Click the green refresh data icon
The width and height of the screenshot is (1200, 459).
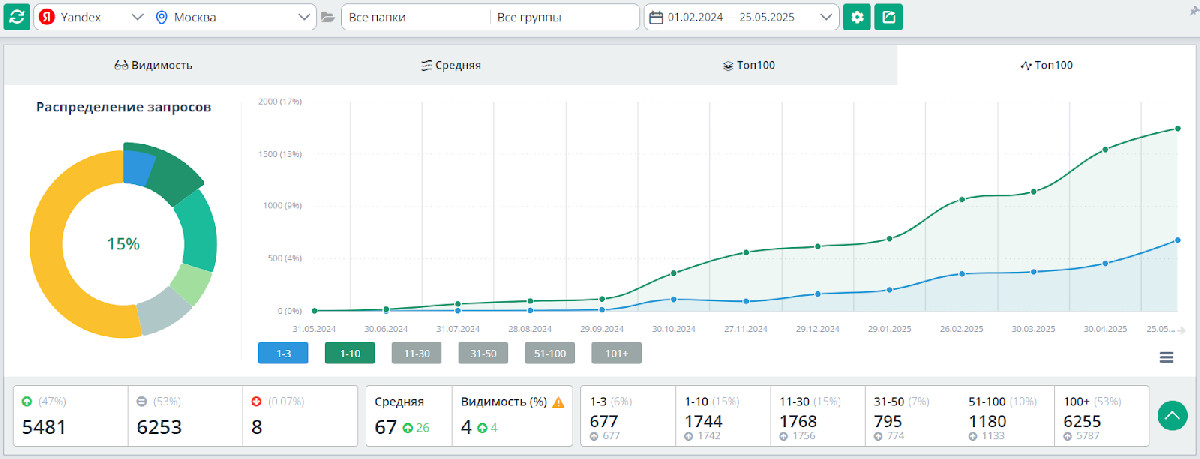[x=17, y=17]
